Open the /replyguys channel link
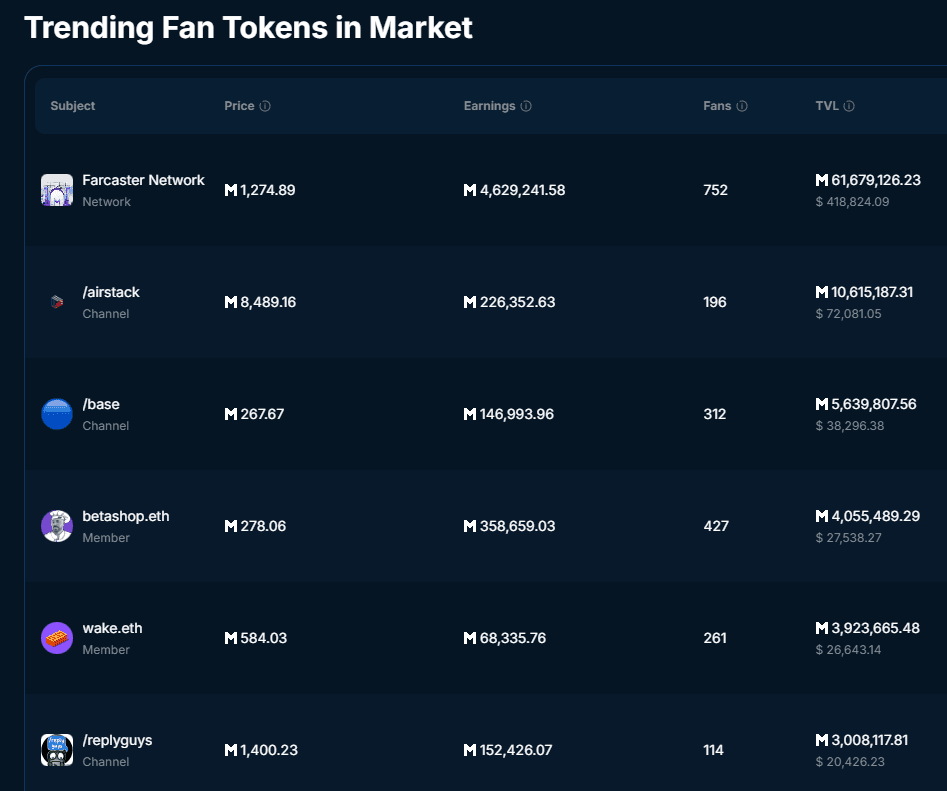 (x=117, y=740)
